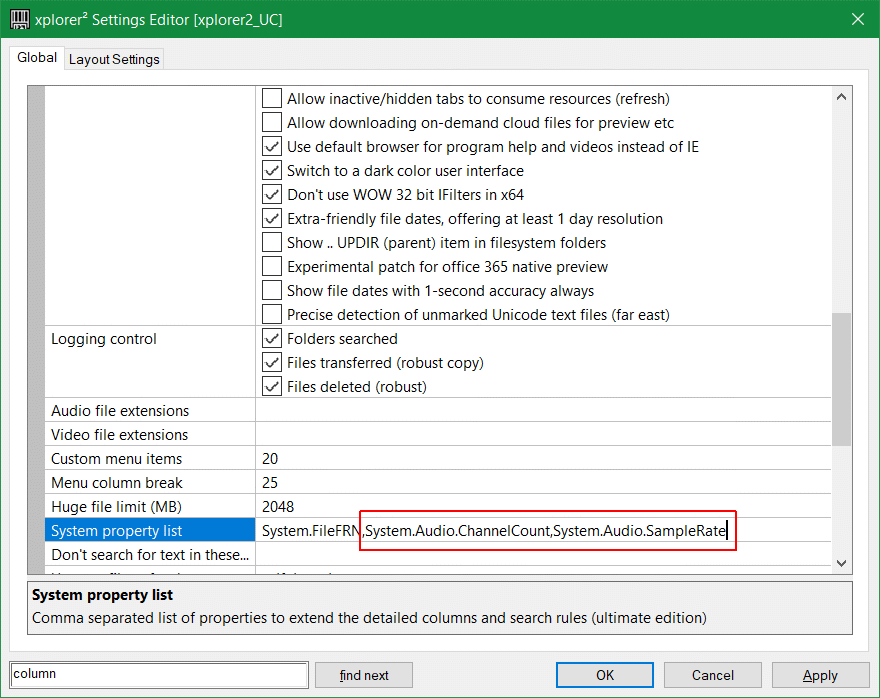This screenshot has height=698, width=880.
Task: Check on-demand cloud files download option
Action: (x=272, y=122)
